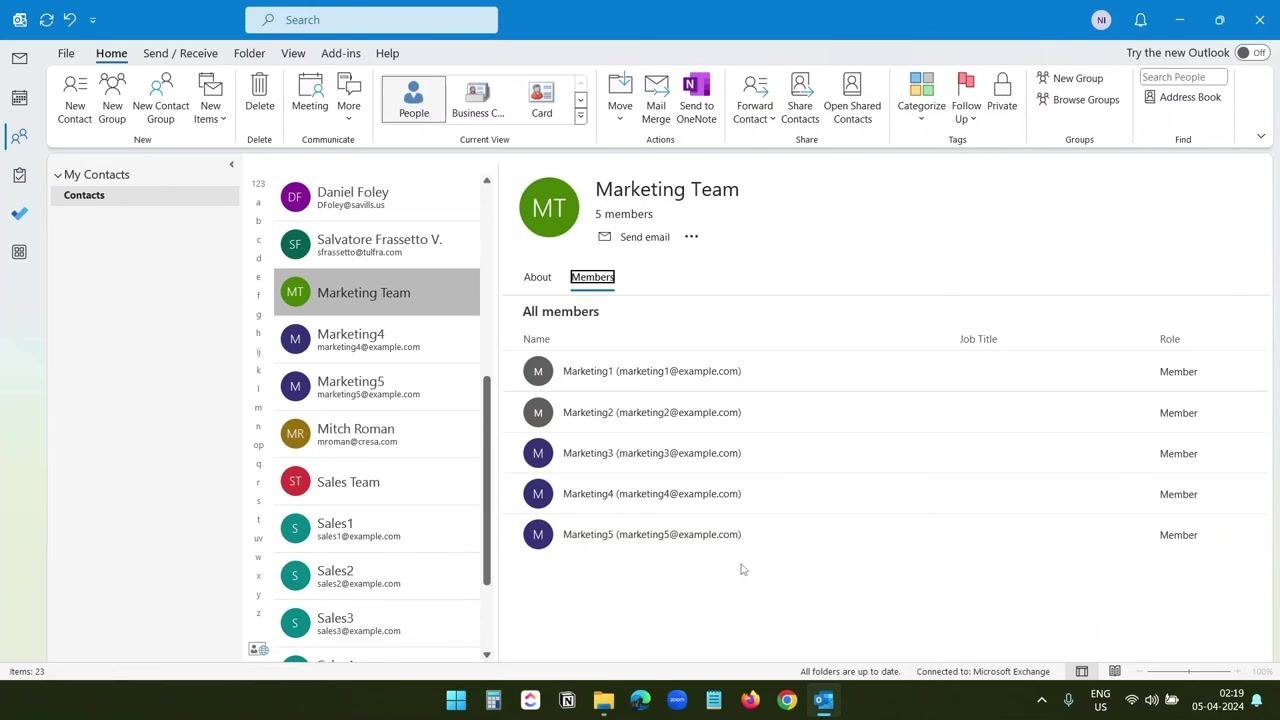Screen dimensions: 1280x720
Task: Collapse the ribbon with chevron
Action: [1261, 137]
